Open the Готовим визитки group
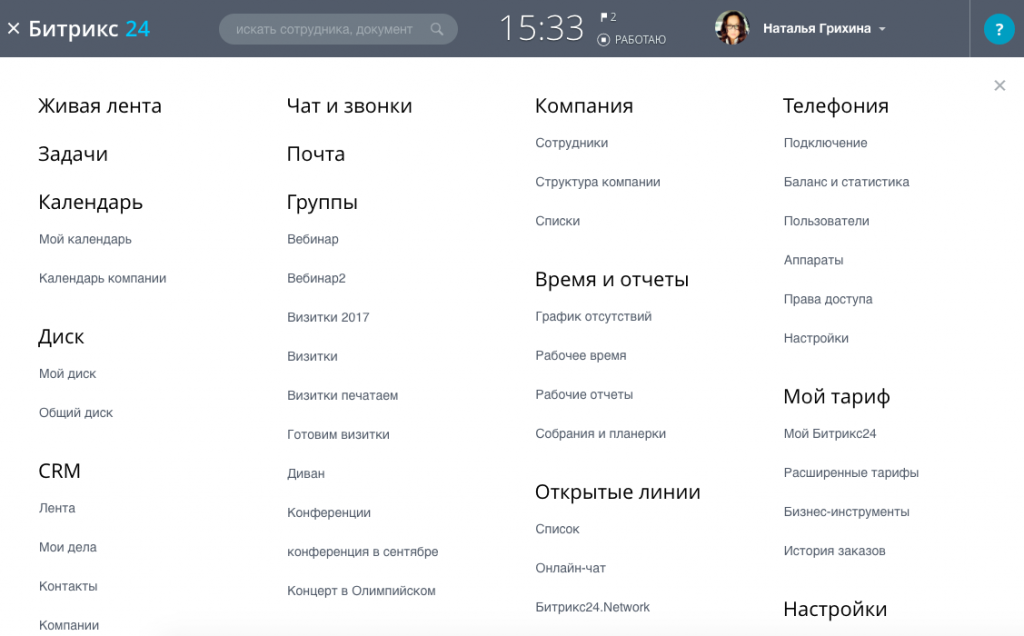This screenshot has height=636, width=1024. (x=338, y=435)
